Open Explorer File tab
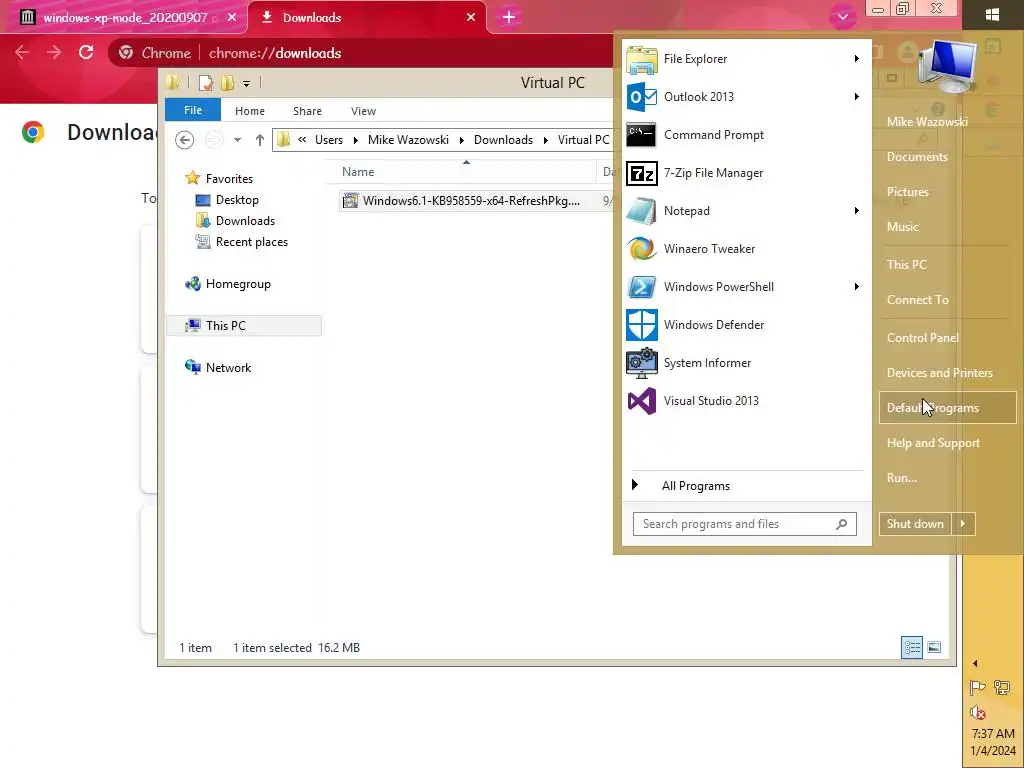The height and width of the screenshot is (768, 1024). (x=193, y=110)
